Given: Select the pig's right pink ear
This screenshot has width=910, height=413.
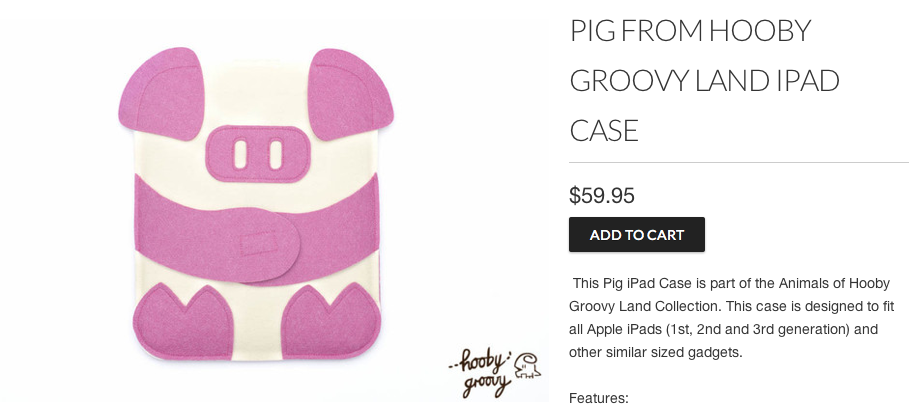Looking at the screenshot, I should coord(351,94).
